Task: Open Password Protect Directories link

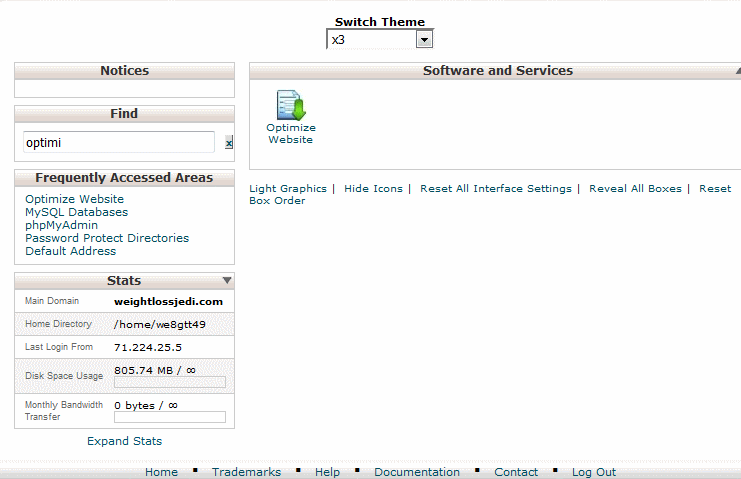Action: (107, 238)
